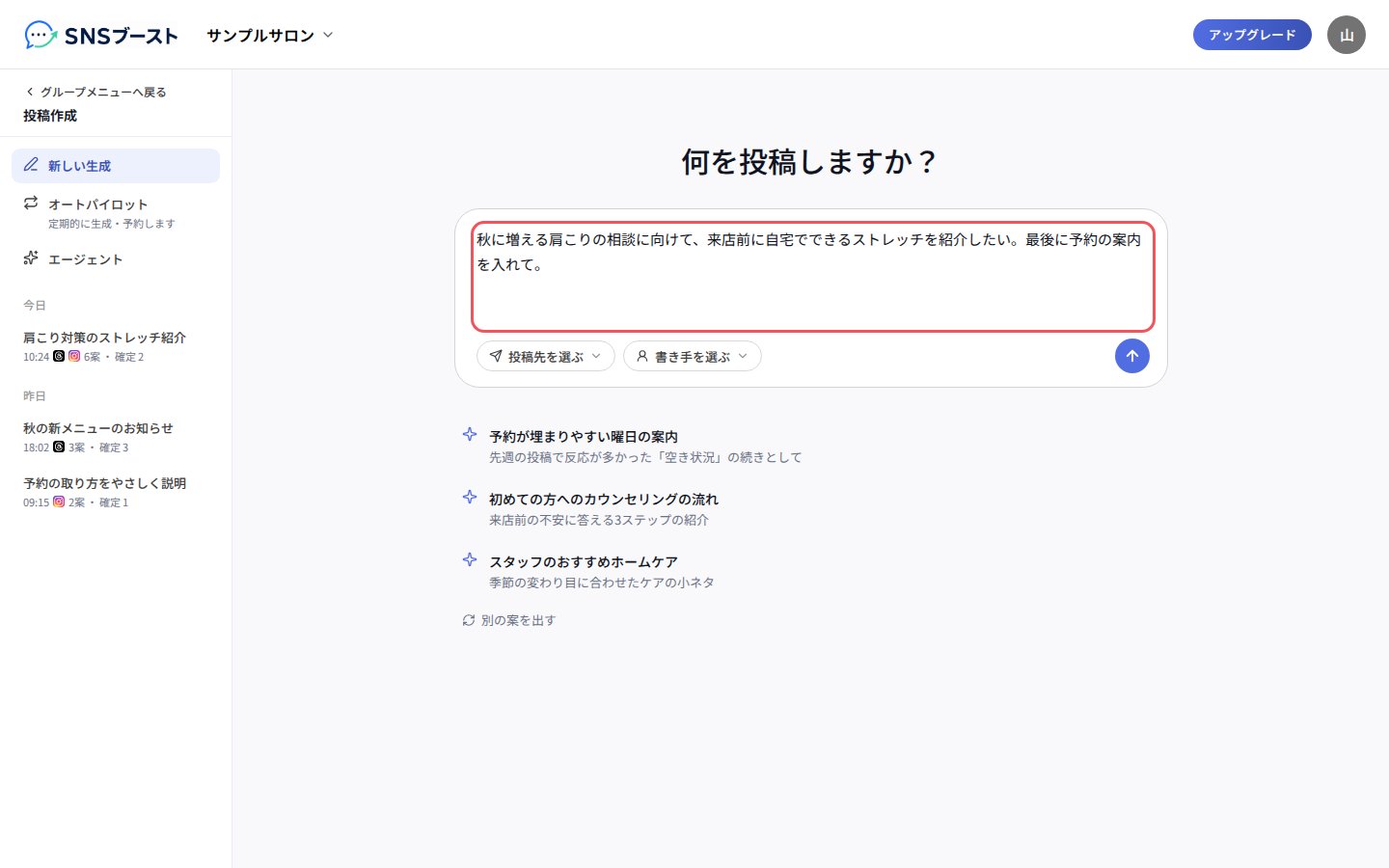Open the 投稿先を選ぶ dropdown
This screenshot has width=1389, height=868.
coord(546,356)
